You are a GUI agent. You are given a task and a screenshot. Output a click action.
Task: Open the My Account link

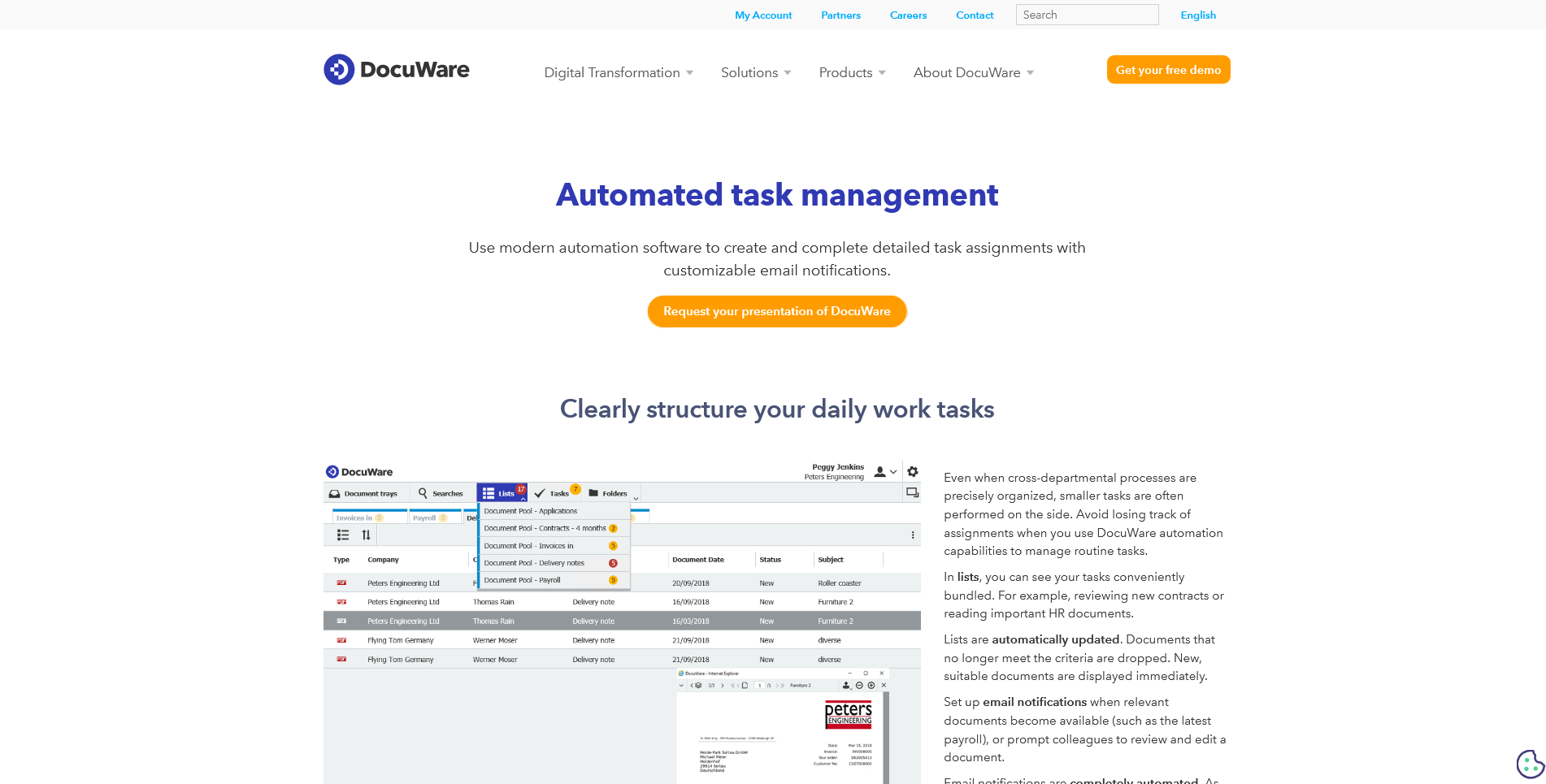point(763,15)
